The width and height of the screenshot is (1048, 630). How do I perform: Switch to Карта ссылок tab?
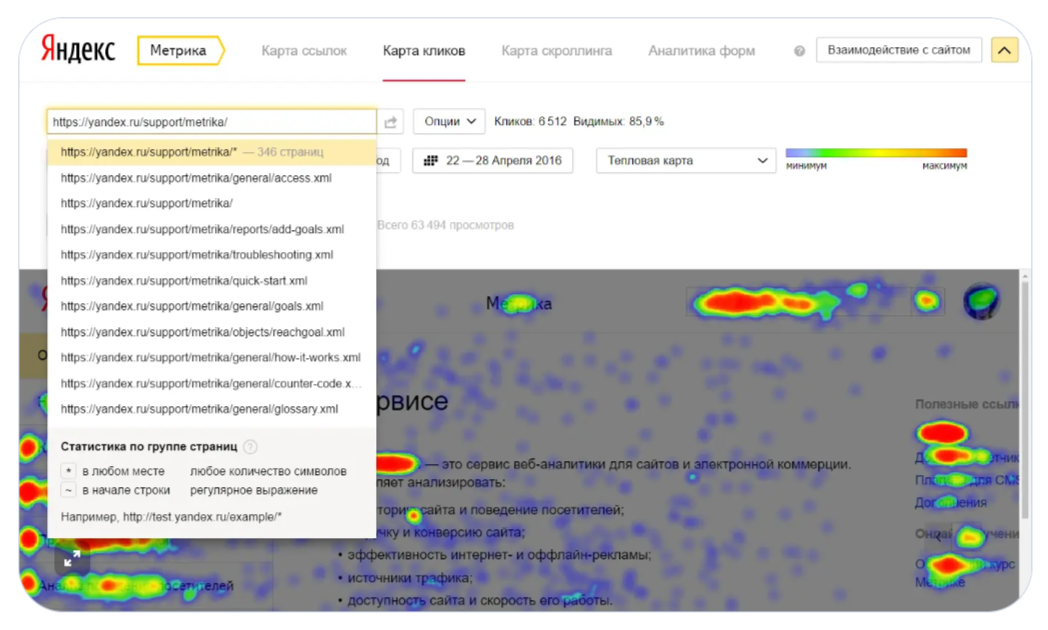(x=304, y=51)
